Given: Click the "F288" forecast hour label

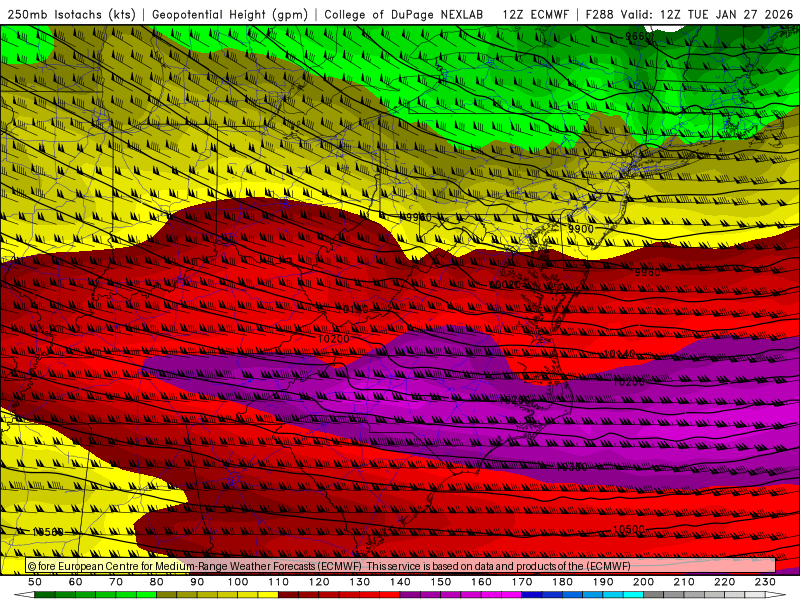Looking at the screenshot, I should pos(599,14).
